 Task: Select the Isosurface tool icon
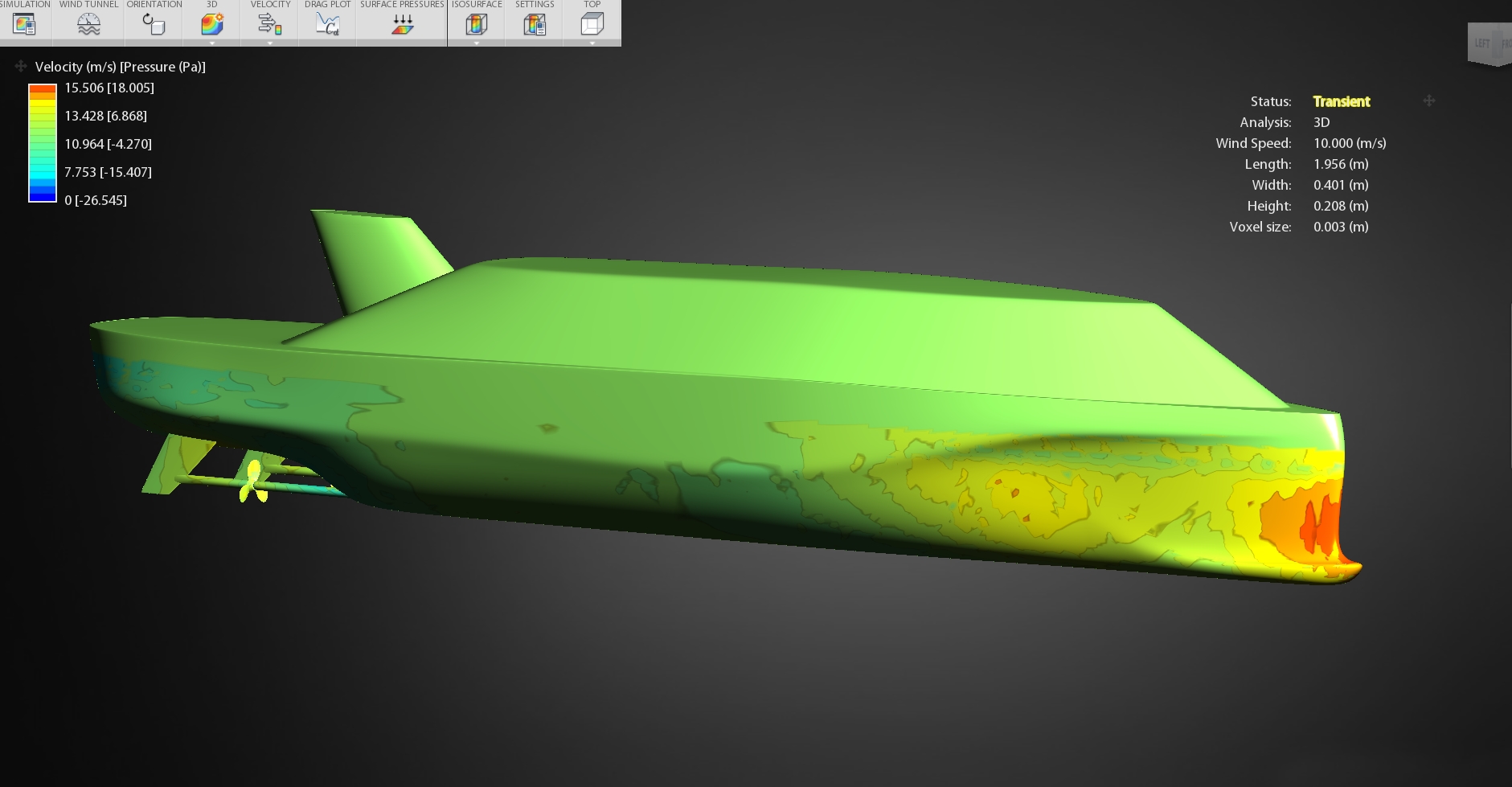(477, 25)
